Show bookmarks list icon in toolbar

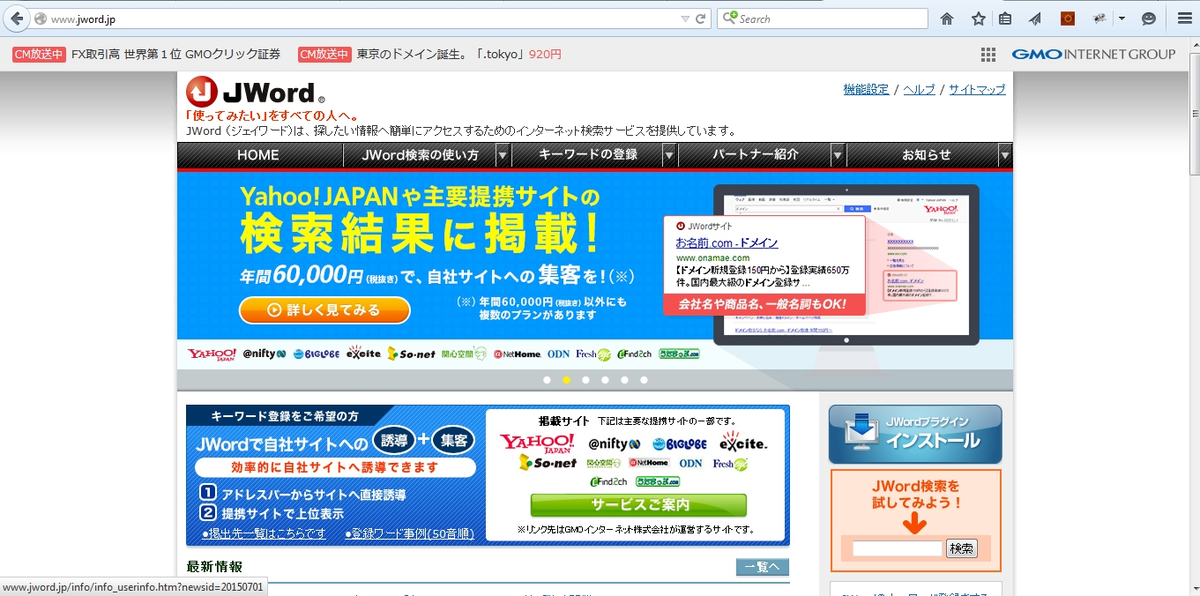pyautogui.click(x=1006, y=18)
